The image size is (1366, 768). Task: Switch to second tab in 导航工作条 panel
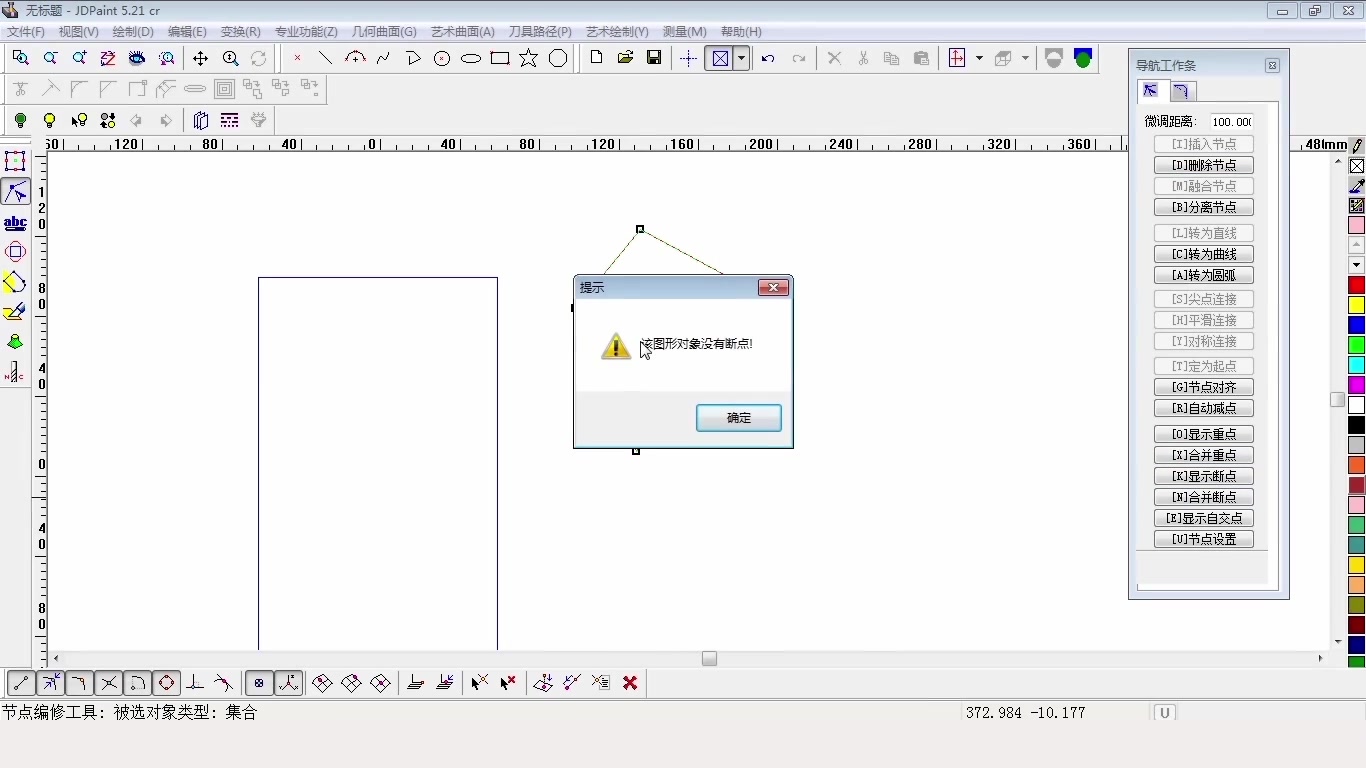pos(1181,91)
